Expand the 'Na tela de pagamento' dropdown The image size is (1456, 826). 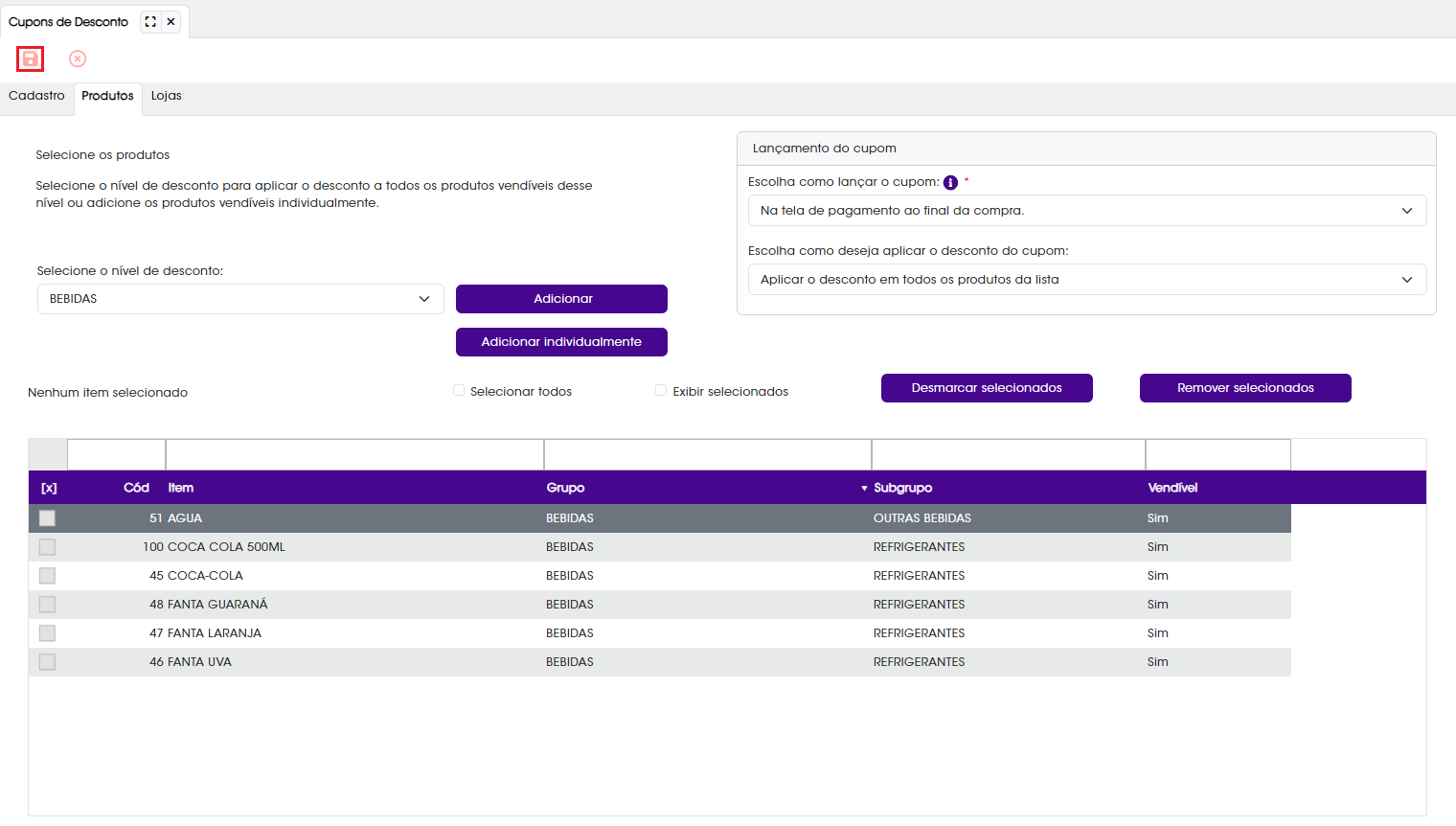pos(1087,211)
